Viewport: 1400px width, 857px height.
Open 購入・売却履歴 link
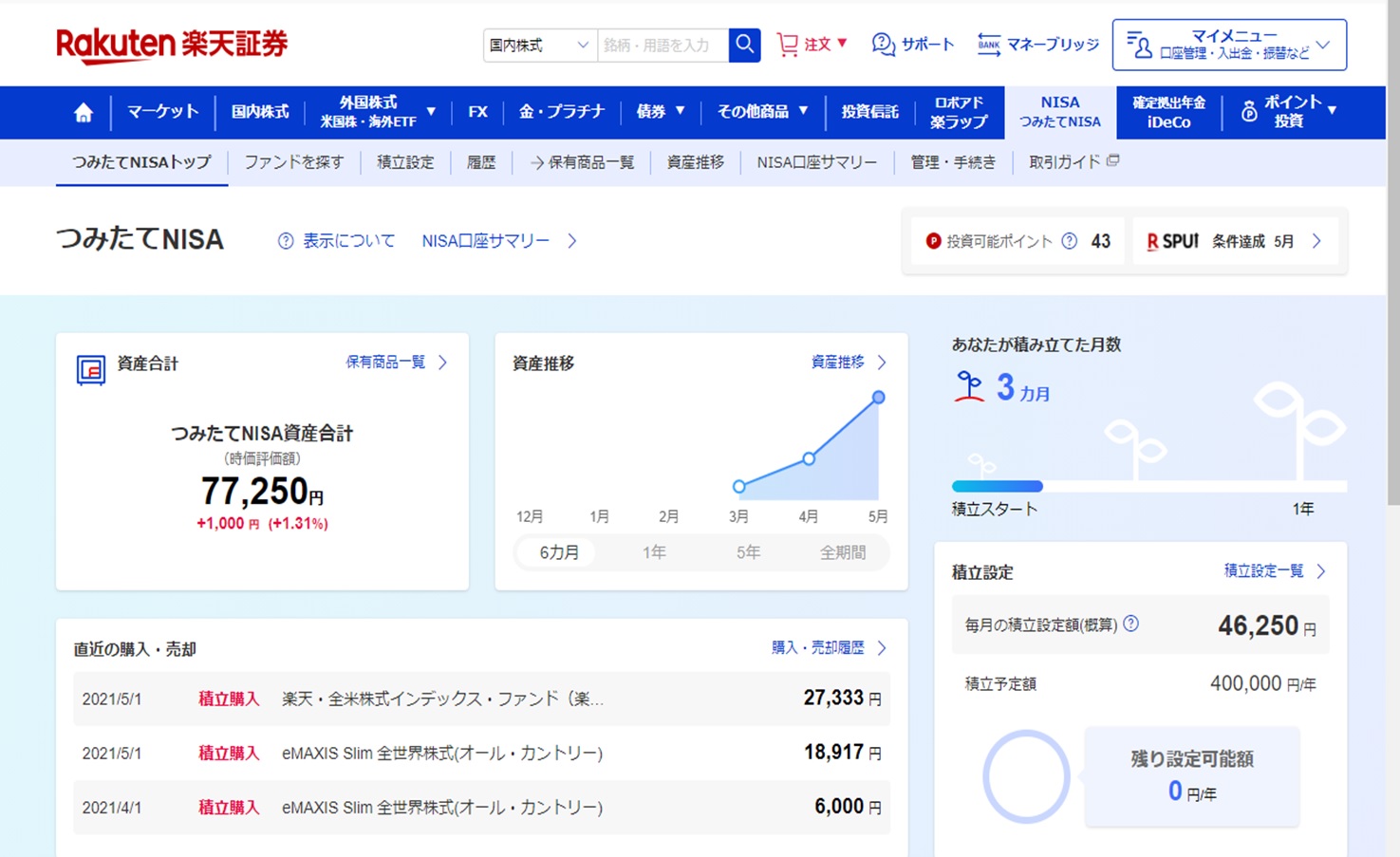click(x=829, y=648)
